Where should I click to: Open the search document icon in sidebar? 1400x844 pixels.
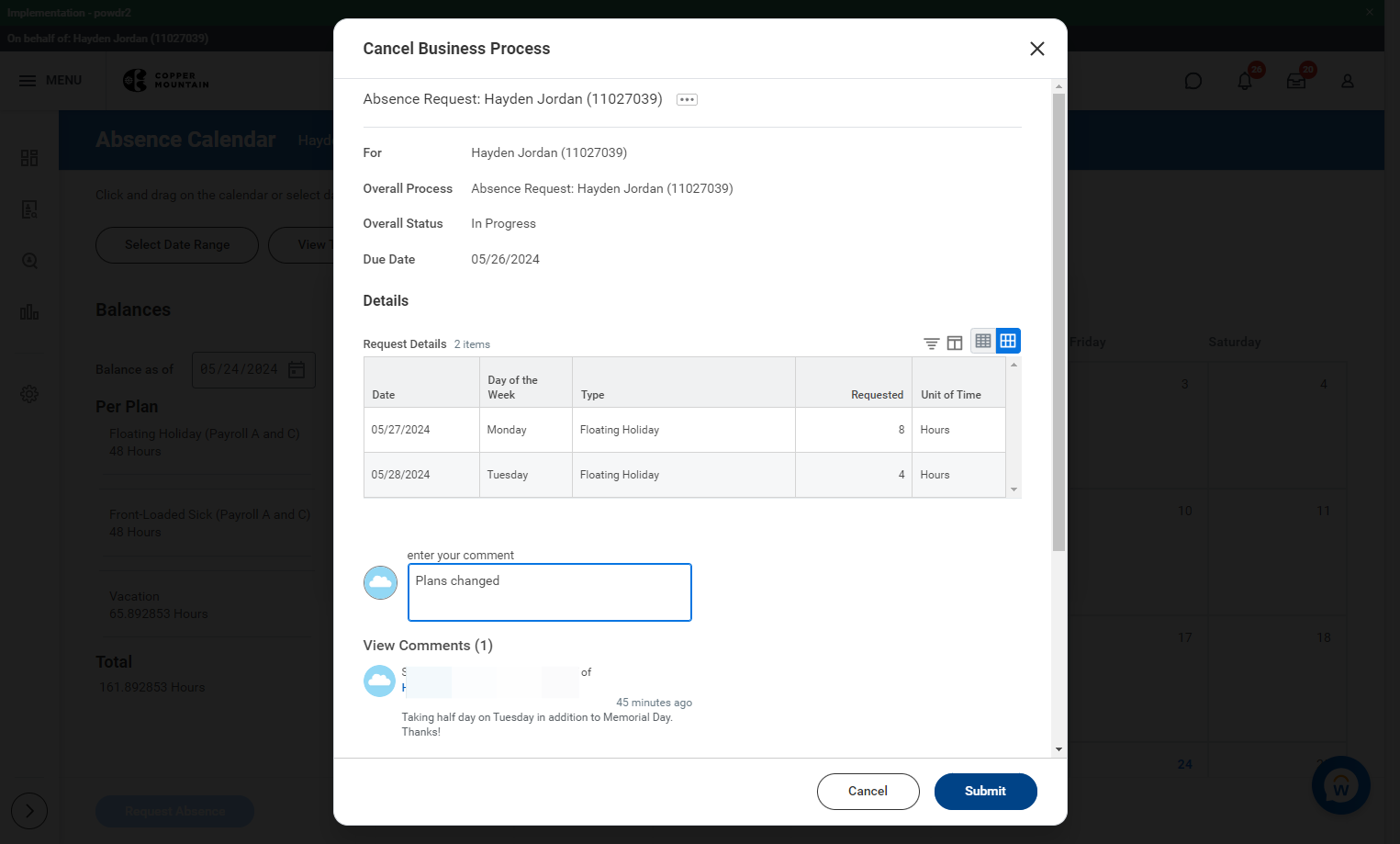coord(29,261)
